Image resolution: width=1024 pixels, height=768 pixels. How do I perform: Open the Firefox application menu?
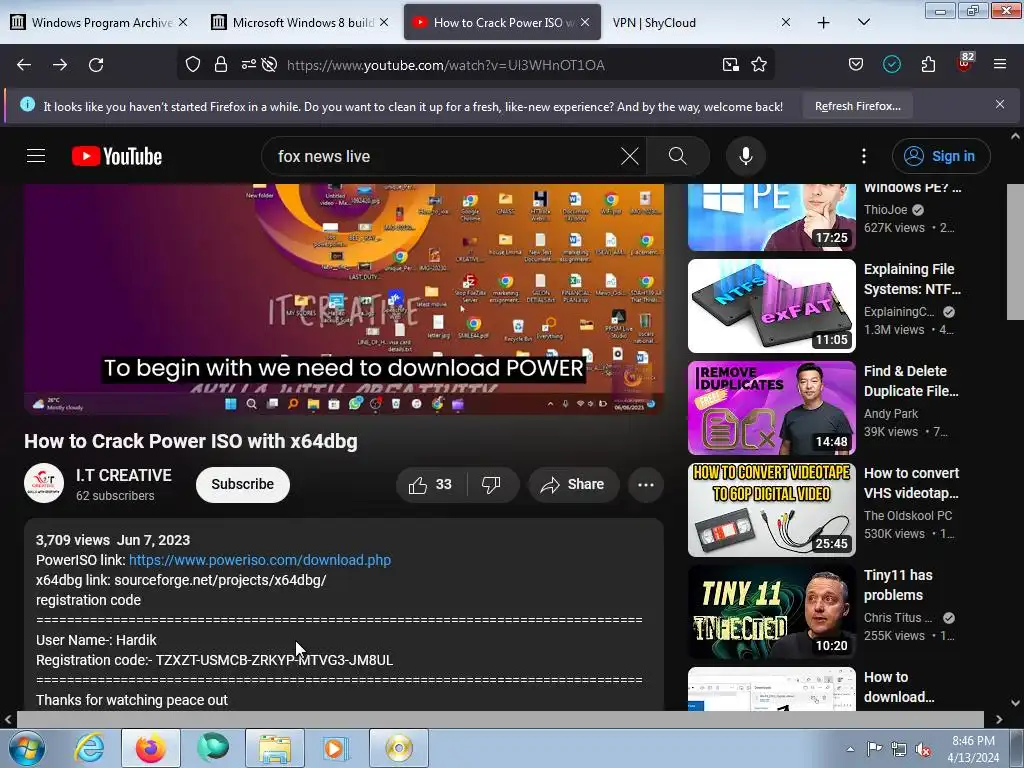click(1000, 65)
